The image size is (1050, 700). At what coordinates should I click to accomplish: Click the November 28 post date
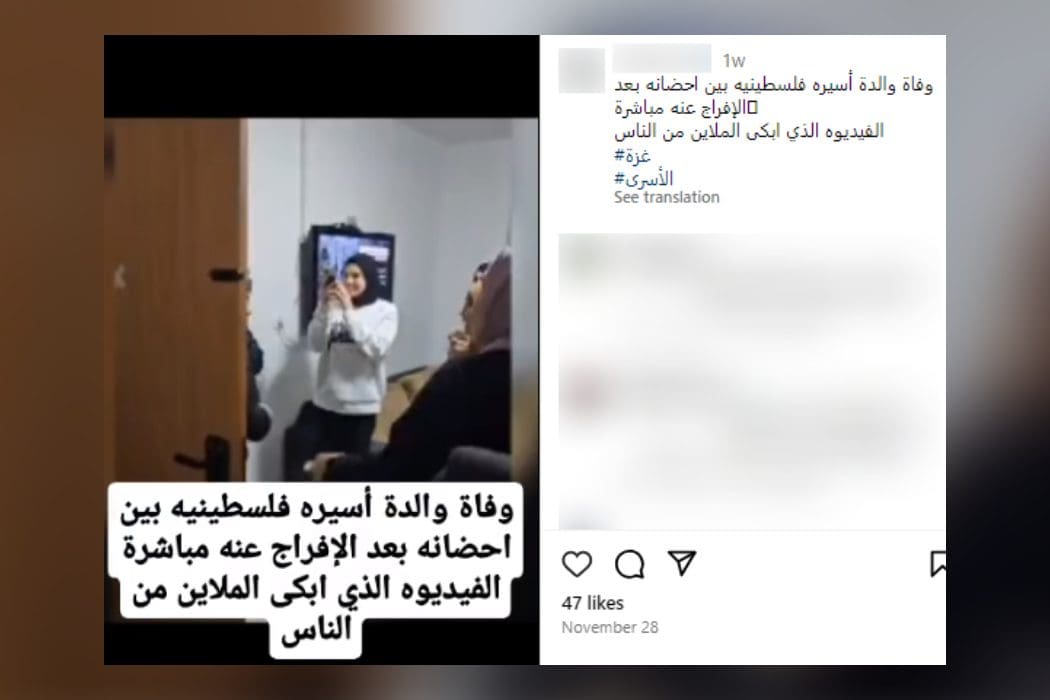point(609,628)
